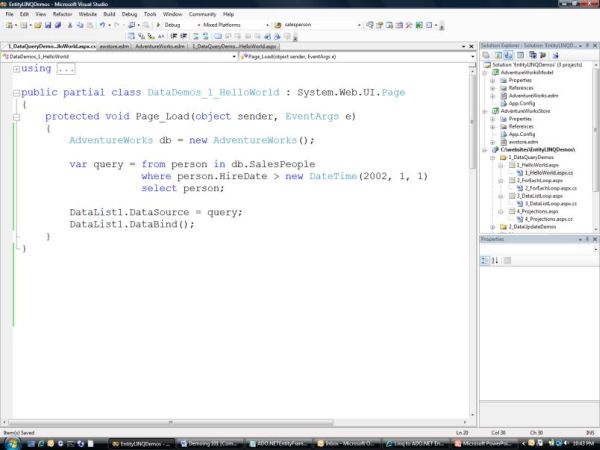
Task: Select Alphabetical sort in Properties panel
Action: [x=495, y=261]
